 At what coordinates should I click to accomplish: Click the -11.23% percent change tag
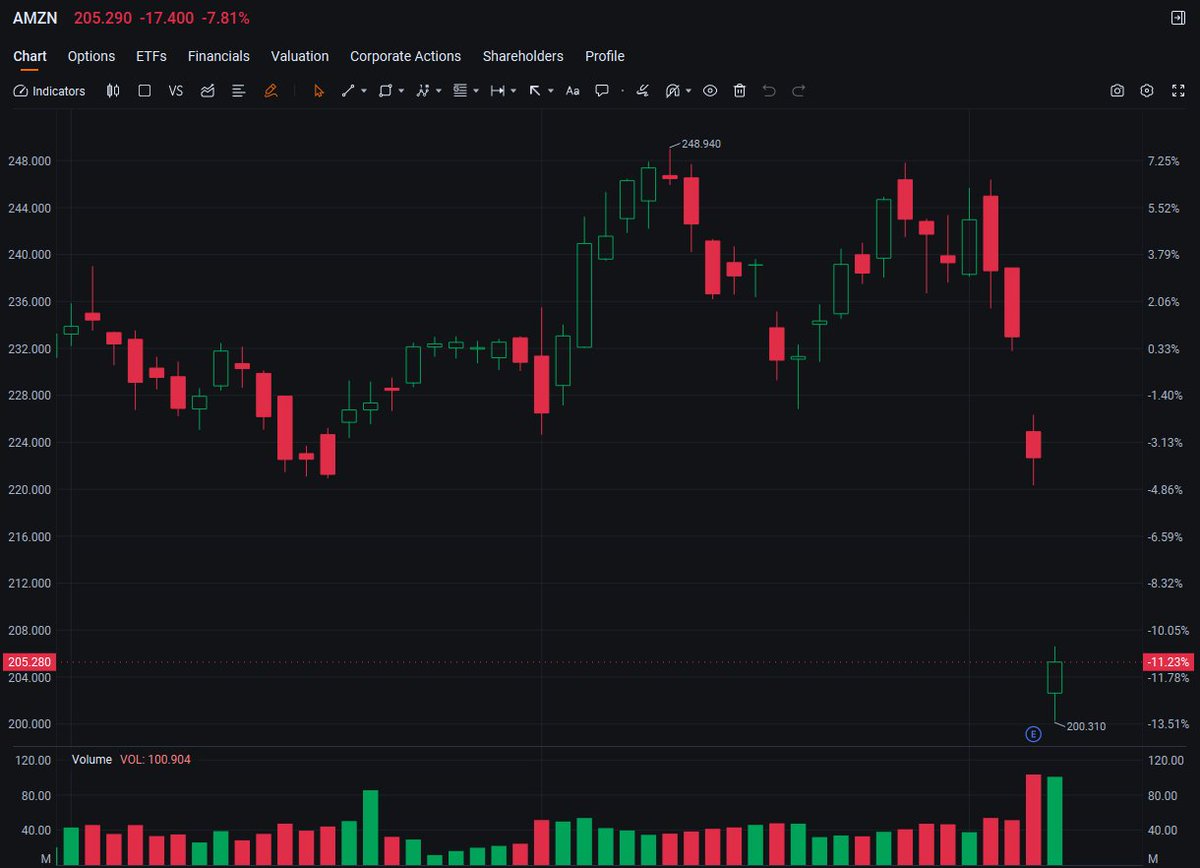[1168, 662]
